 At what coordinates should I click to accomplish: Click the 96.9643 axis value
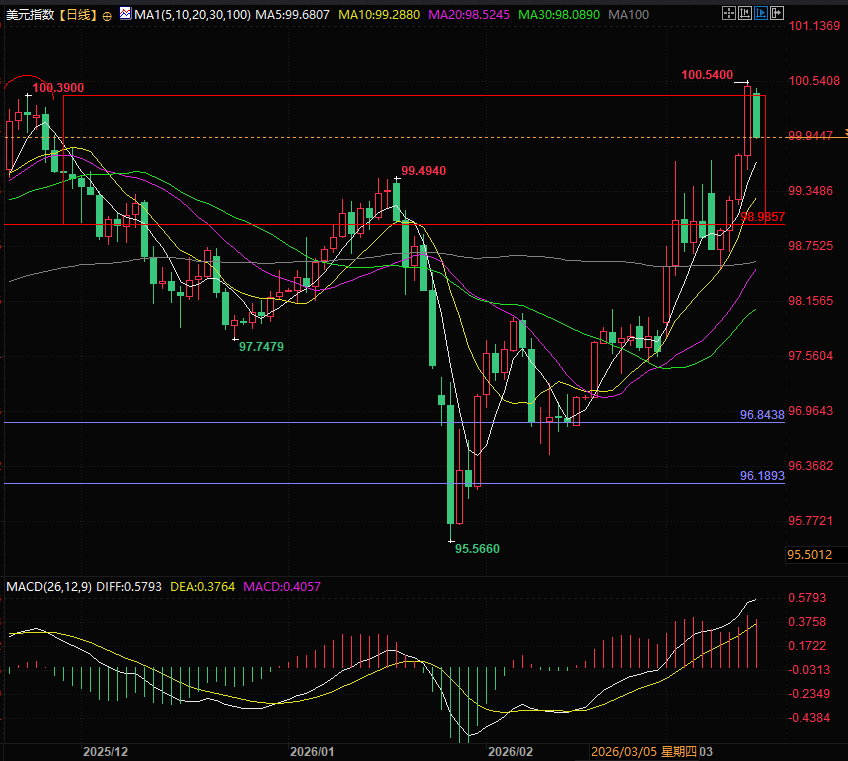pos(811,411)
